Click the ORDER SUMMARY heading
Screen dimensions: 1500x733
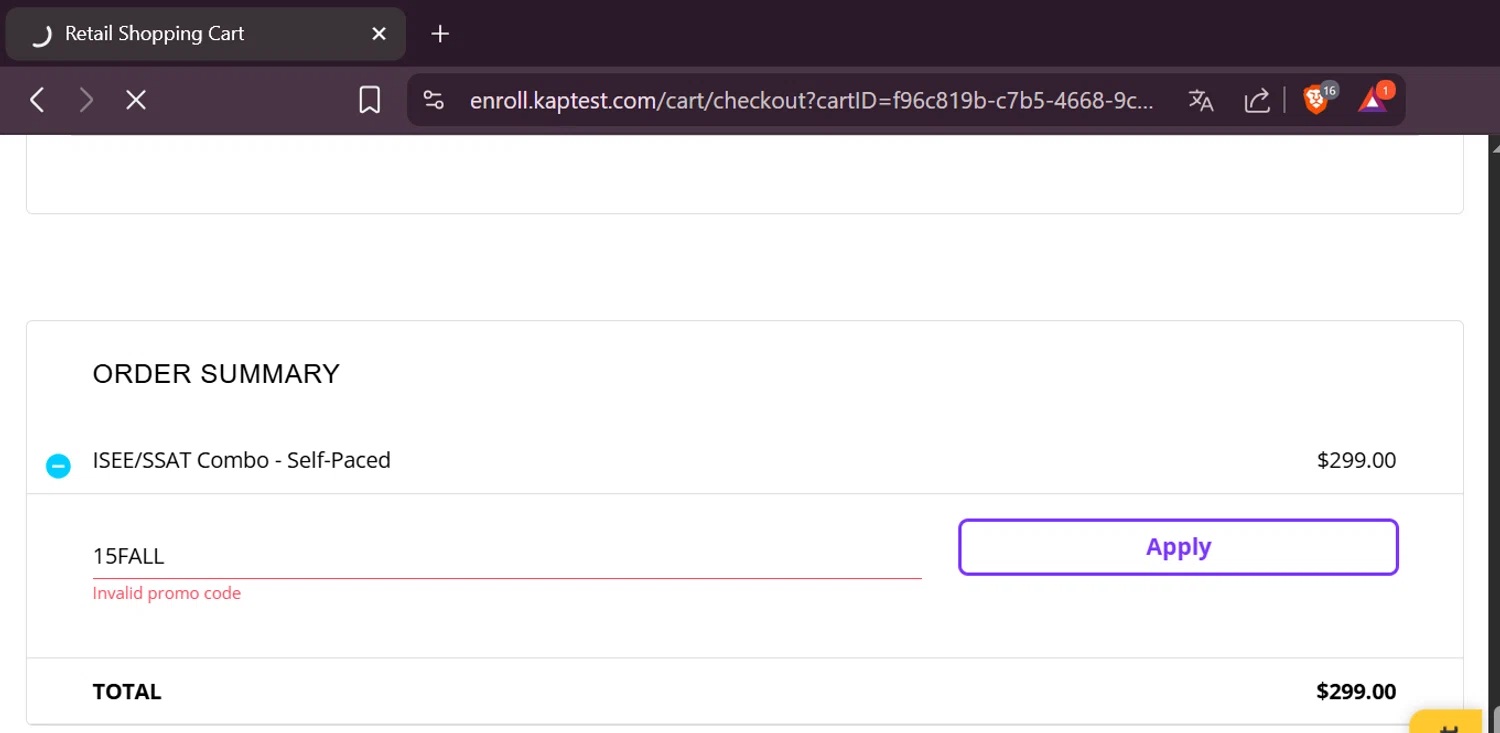pos(216,374)
